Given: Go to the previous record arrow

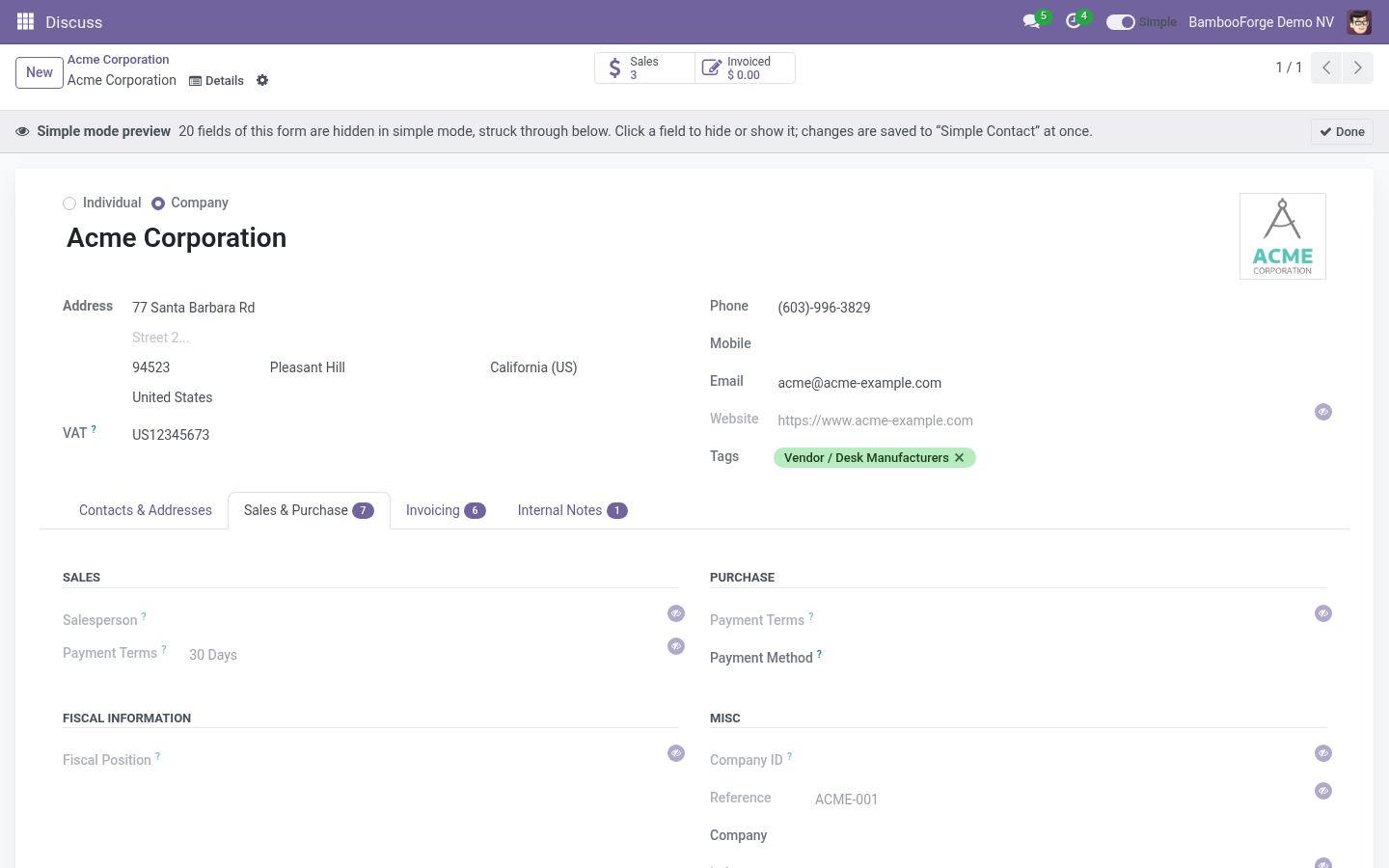Looking at the screenshot, I should click(1326, 68).
